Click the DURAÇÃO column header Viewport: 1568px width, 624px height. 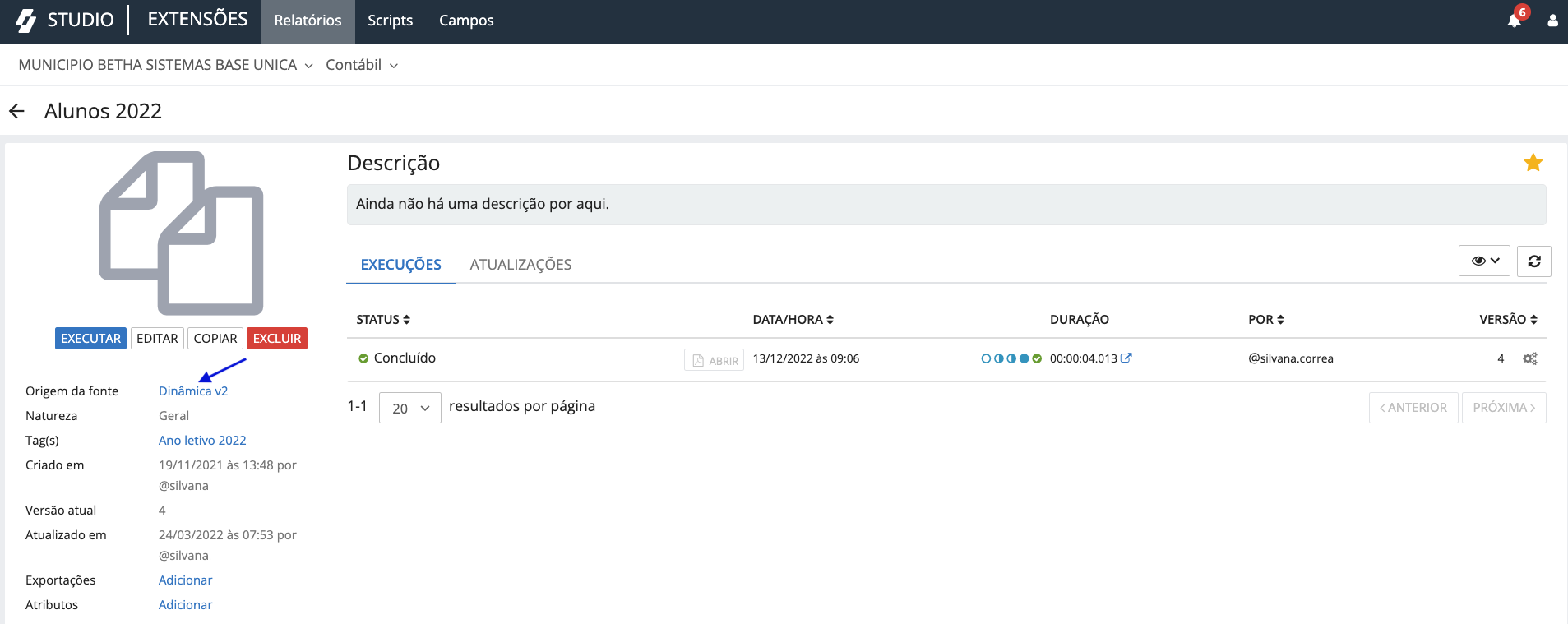click(x=1080, y=319)
